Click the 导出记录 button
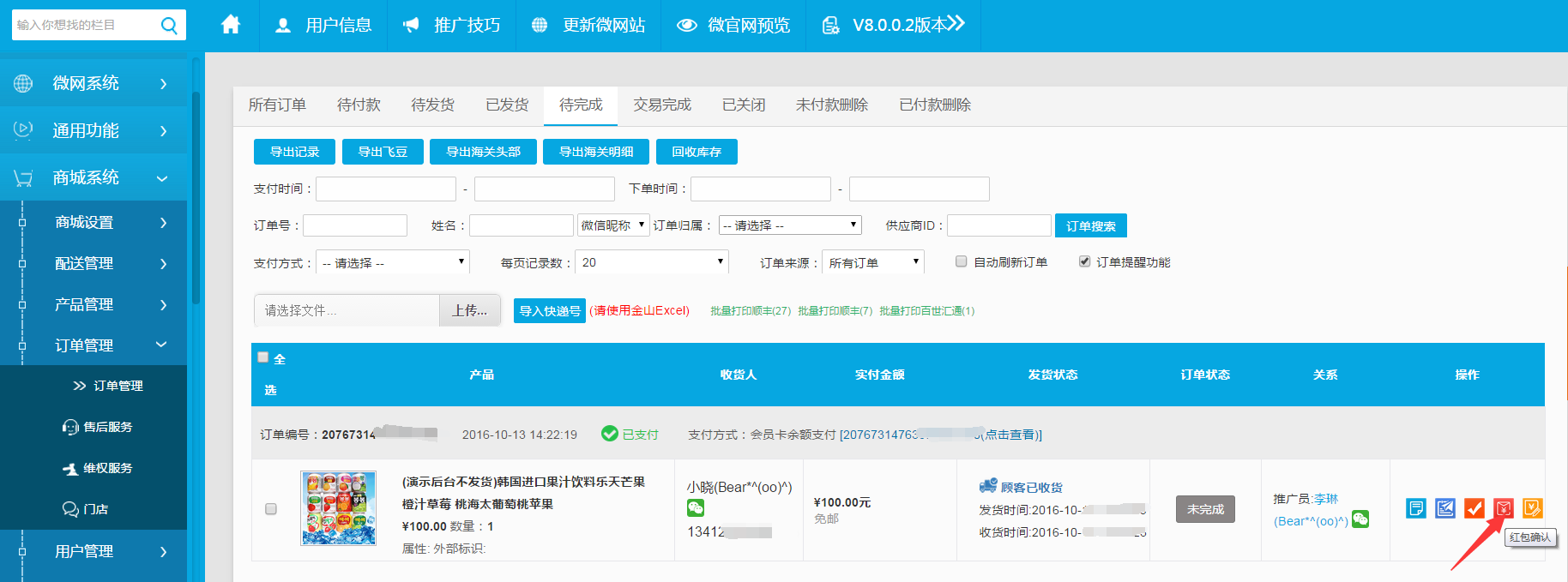Viewport: 1568px width, 582px height. pos(294,152)
